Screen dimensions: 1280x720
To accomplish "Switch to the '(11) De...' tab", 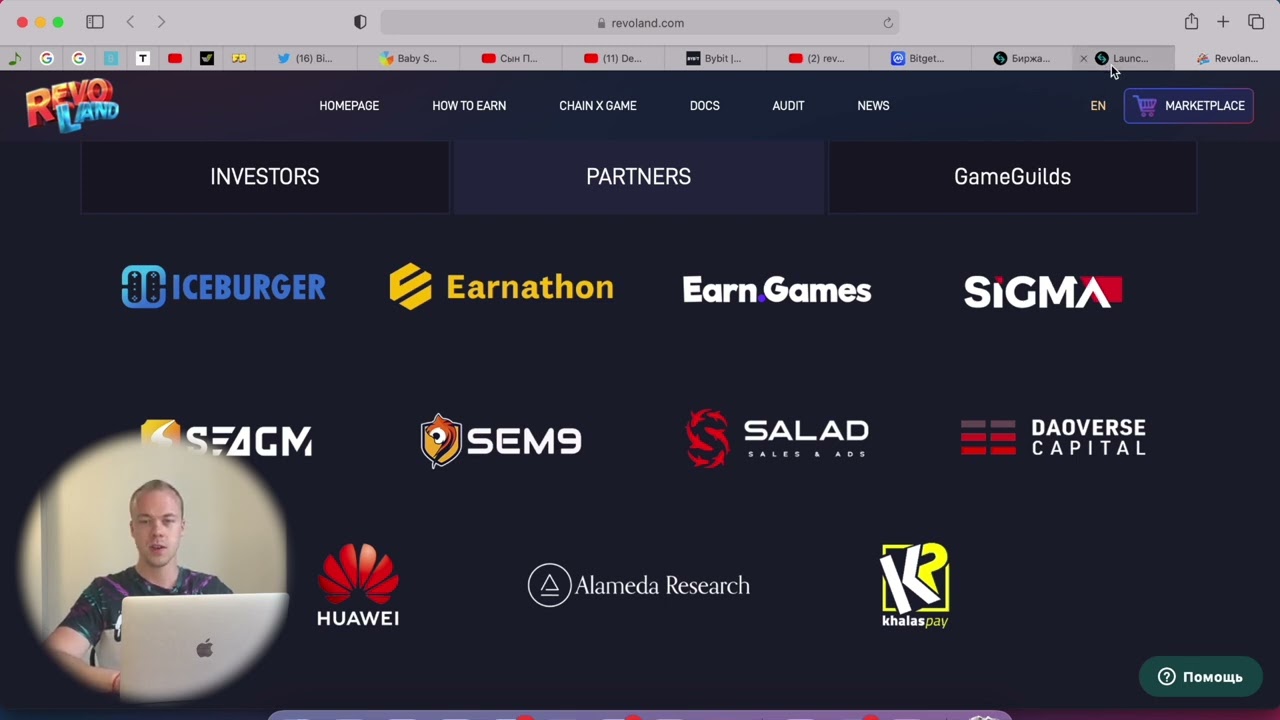I will [613, 58].
